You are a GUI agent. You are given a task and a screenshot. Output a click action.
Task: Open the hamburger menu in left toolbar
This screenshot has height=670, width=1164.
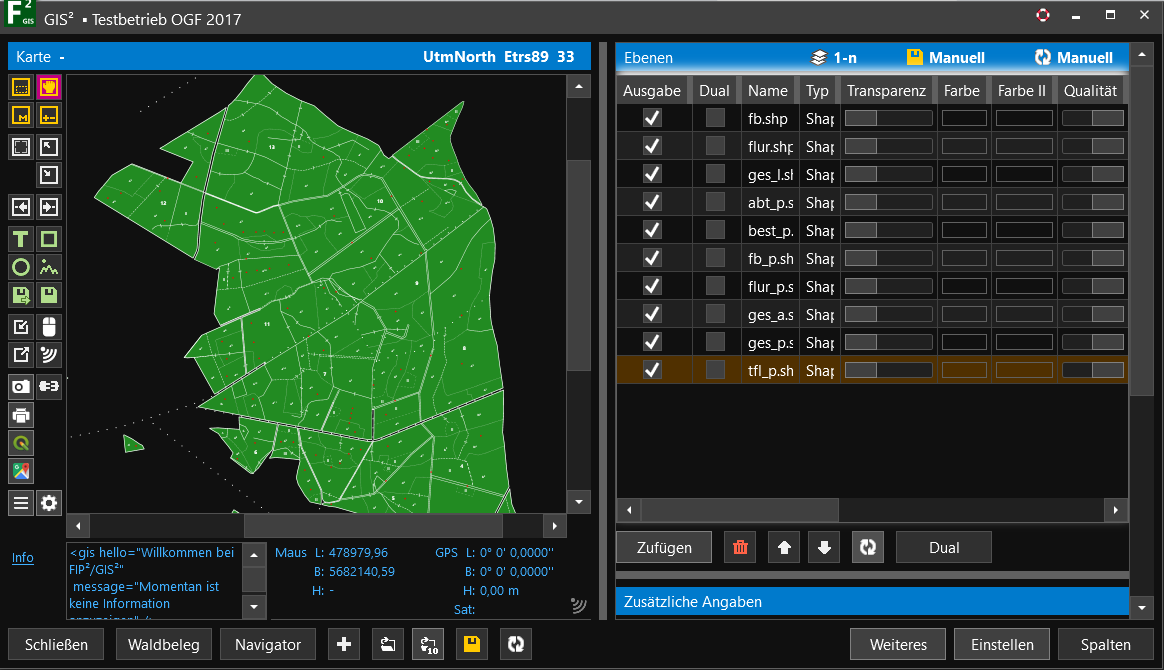tap(21, 502)
